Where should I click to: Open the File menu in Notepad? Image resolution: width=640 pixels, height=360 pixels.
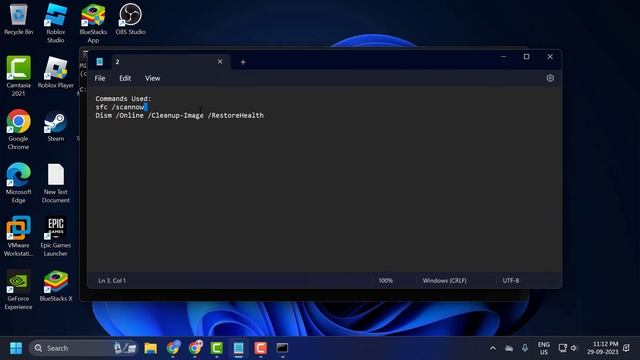coord(100,78)
